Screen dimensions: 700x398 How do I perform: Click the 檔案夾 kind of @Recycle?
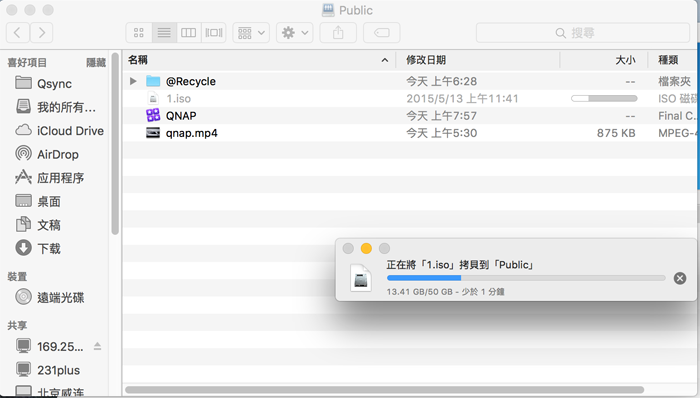(x=674, y=81)
